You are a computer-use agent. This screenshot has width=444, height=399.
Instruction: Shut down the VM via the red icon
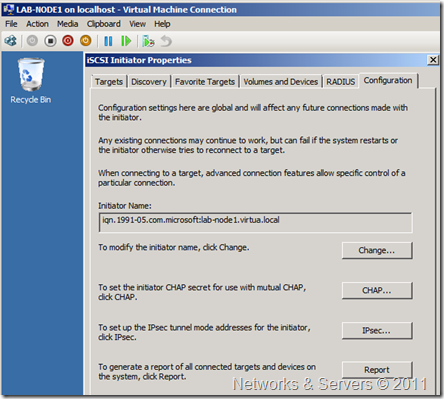click(x=68, y=41)
